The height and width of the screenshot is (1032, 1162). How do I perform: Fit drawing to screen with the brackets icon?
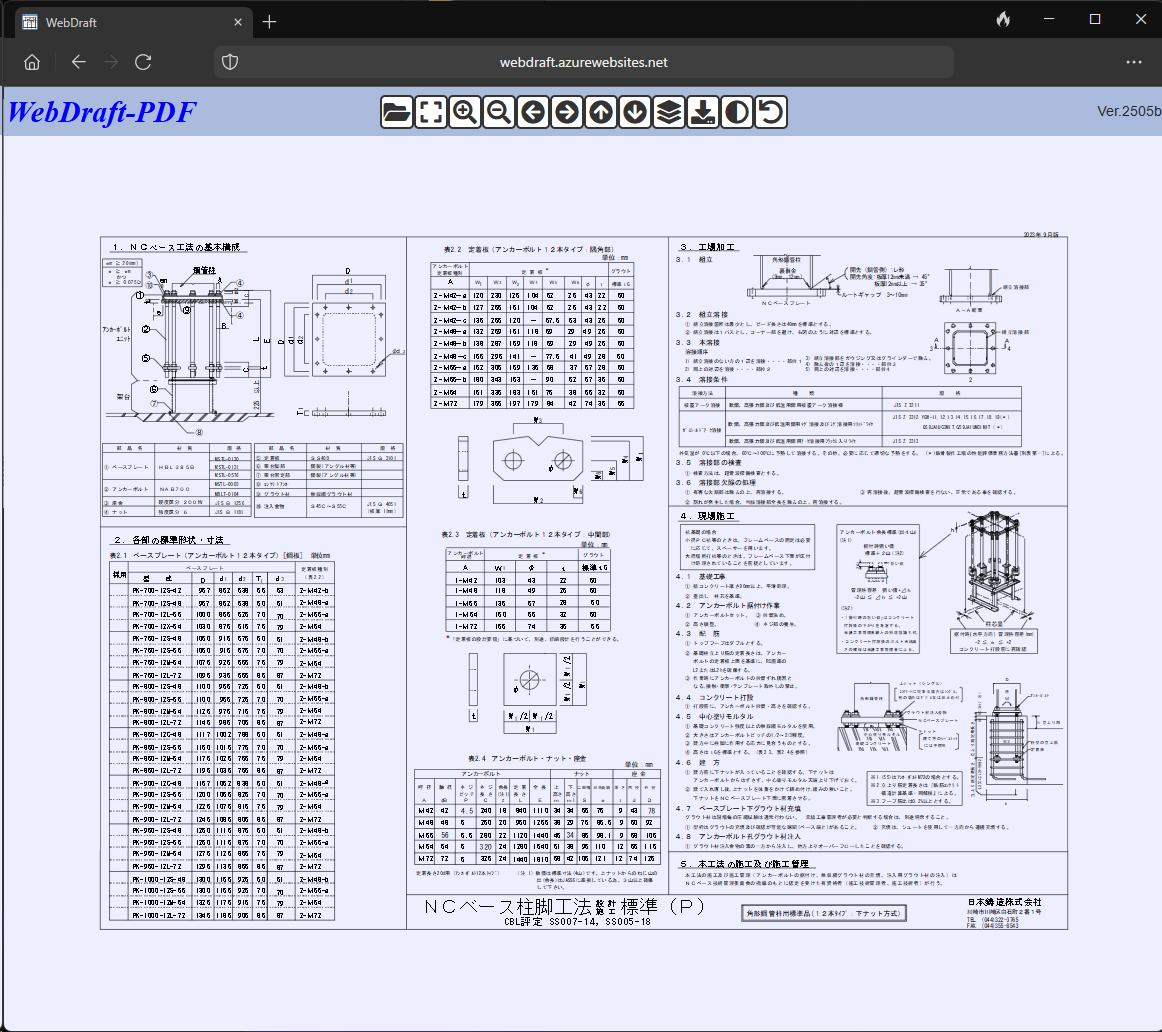[x=431, y=113]
